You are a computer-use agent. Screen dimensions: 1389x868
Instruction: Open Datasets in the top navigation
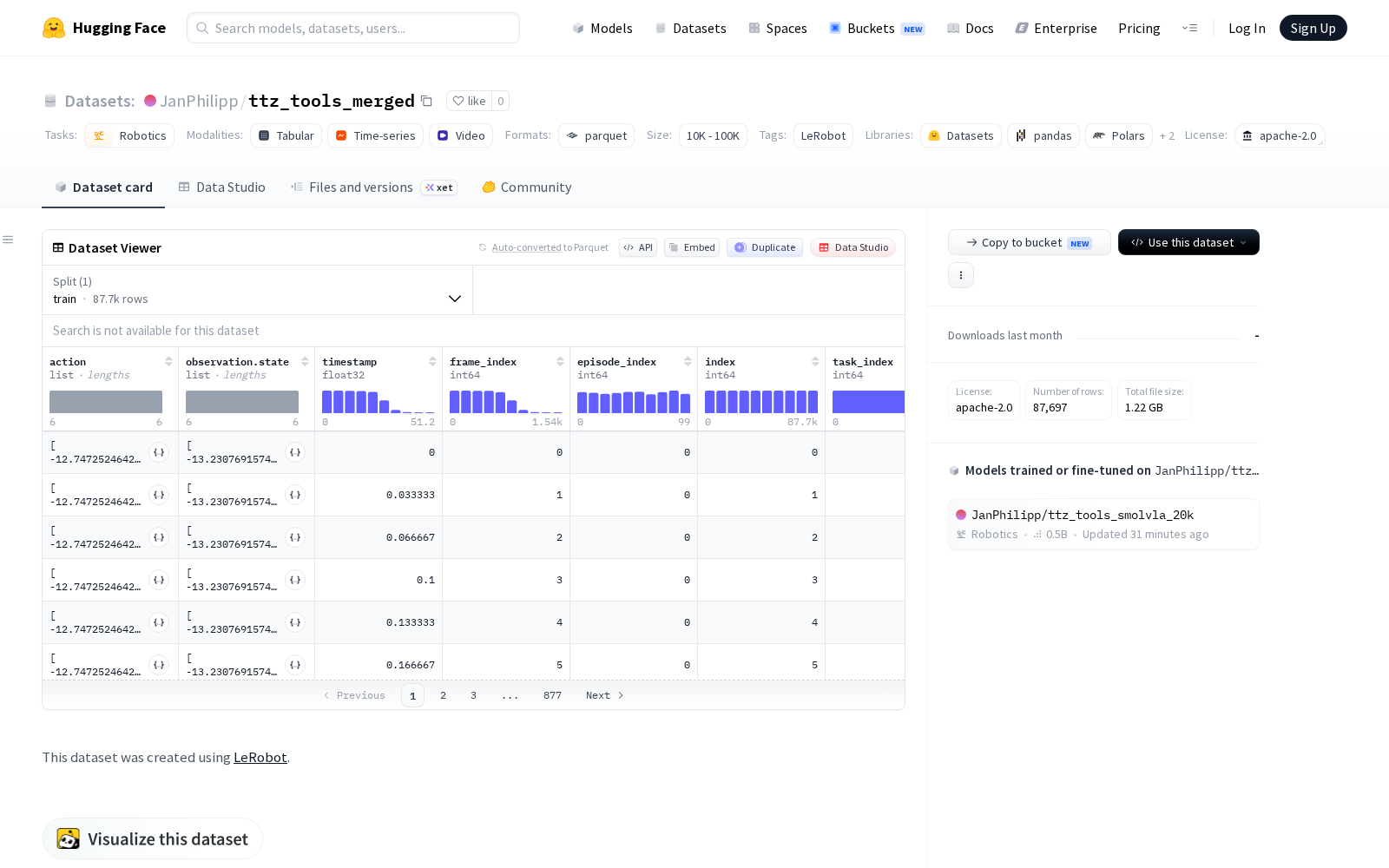(x=690, y=28)
